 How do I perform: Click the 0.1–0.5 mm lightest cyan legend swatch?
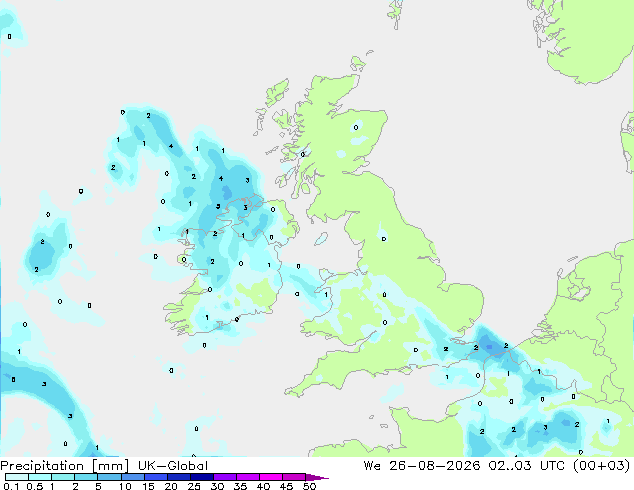[17, 477]
